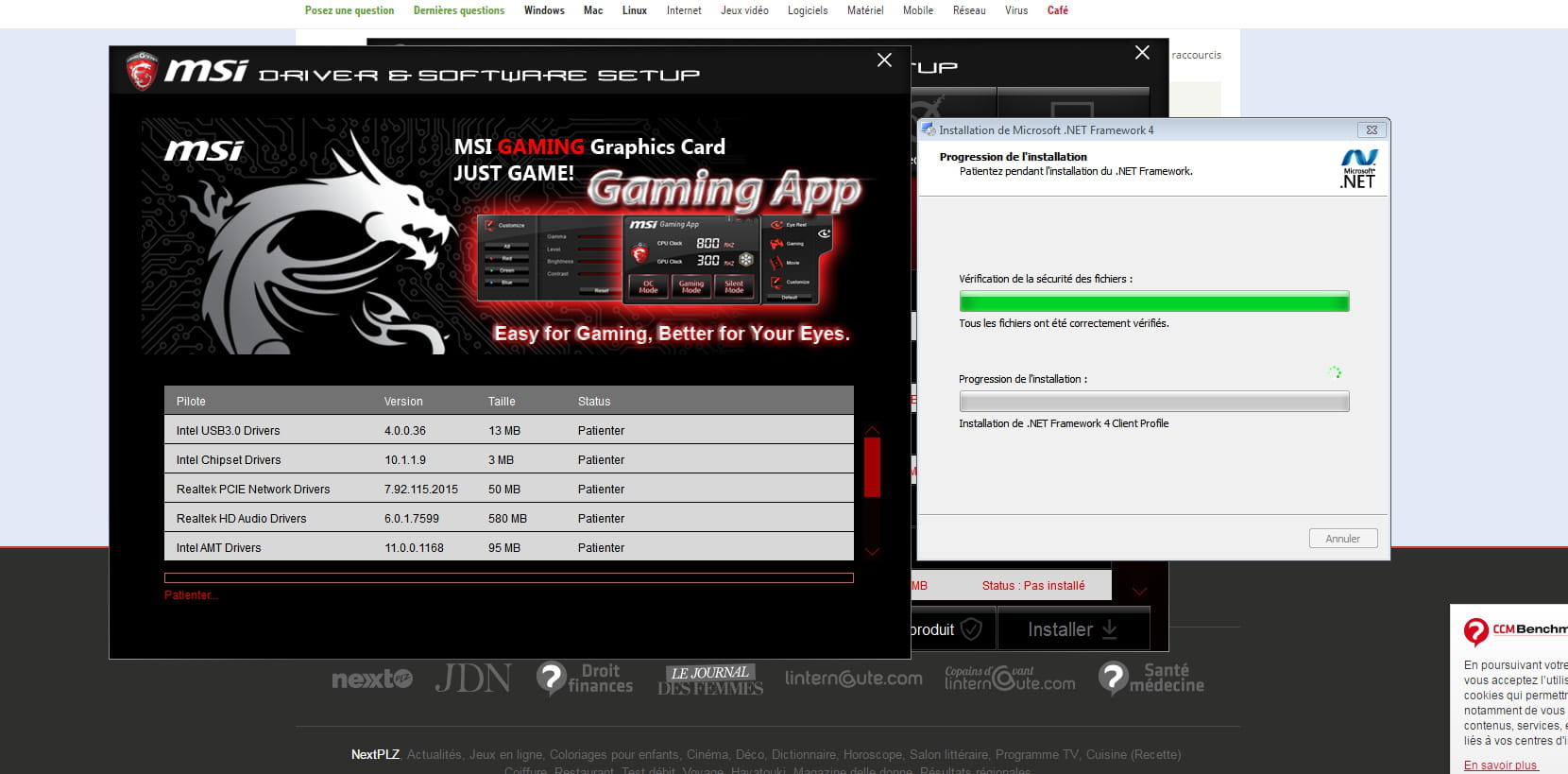Select Realtek HD Audio Drivers row
The height and width of the screenshot is (774, 1568).
coord(508,518)
